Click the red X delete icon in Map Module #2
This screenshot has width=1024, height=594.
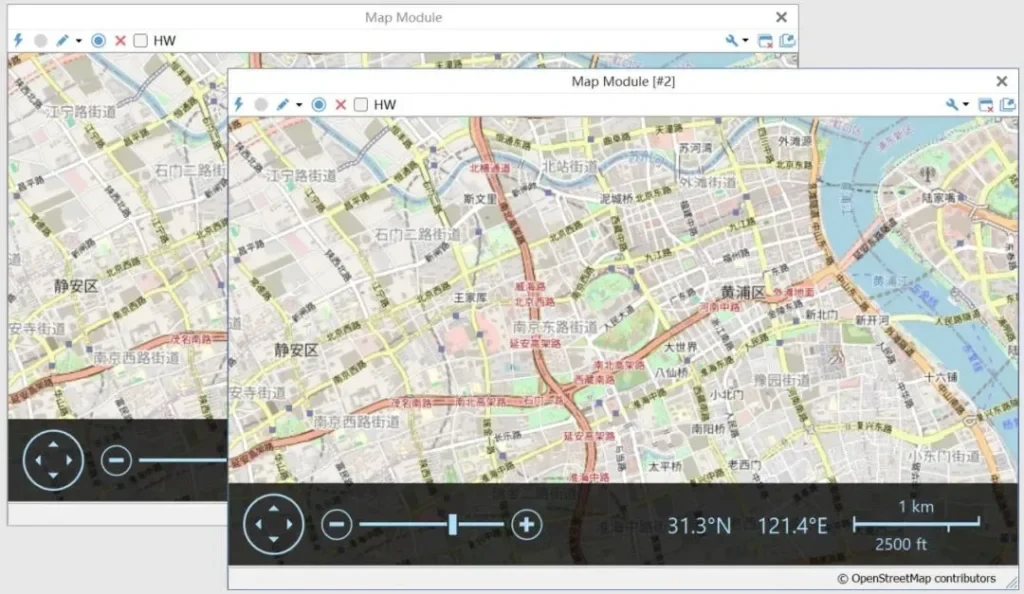click(341, 104)
